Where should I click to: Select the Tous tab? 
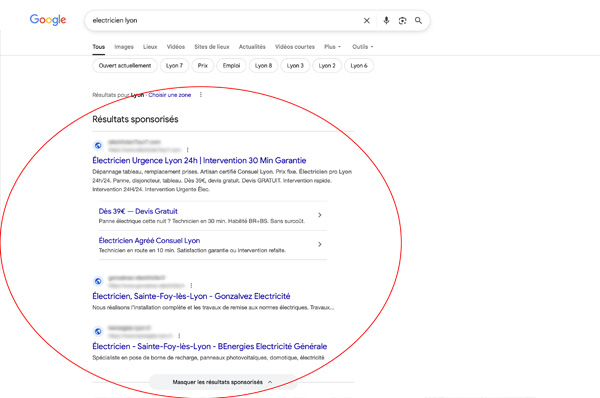[98, 47]
